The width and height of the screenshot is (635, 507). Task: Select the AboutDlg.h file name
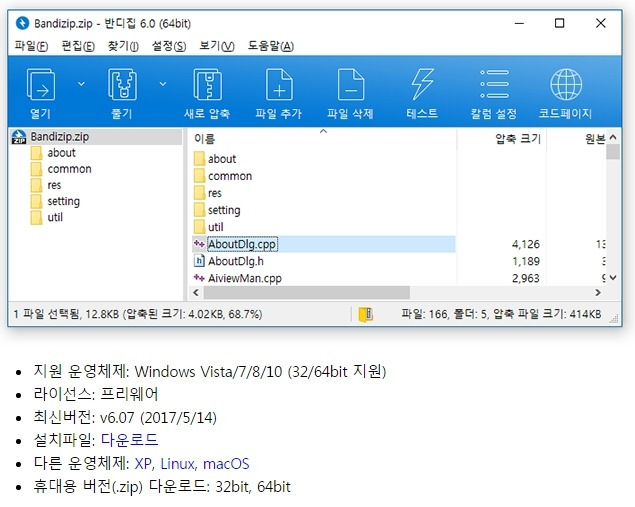pos(236,261)
